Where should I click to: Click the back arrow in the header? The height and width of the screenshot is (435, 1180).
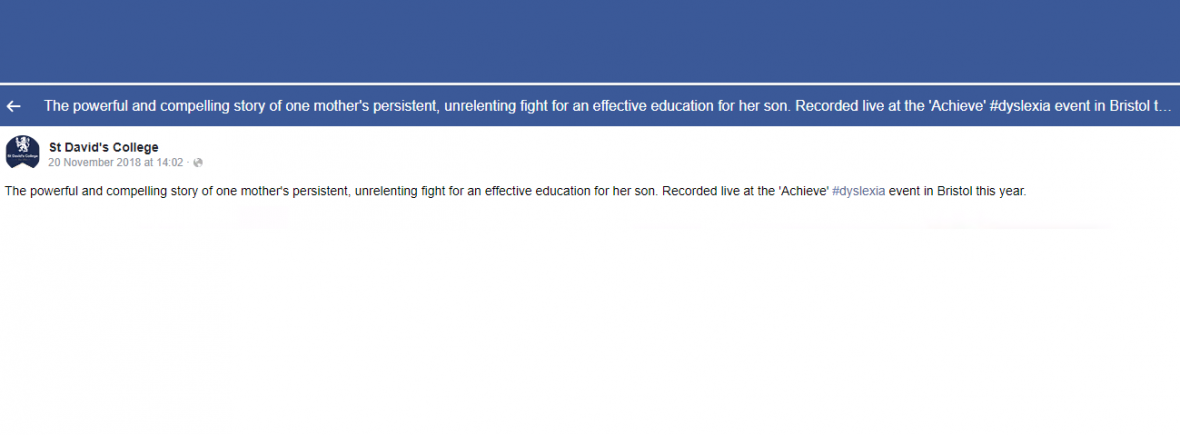(14, 106)
